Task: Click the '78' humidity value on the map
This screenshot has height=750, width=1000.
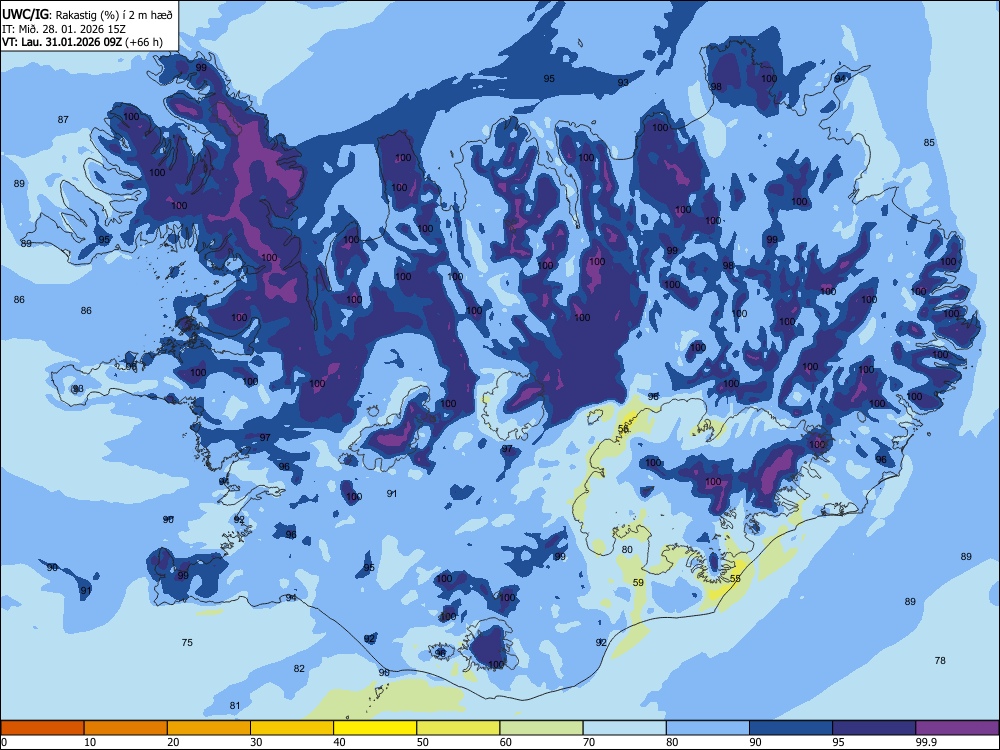Action: (940, 661)
